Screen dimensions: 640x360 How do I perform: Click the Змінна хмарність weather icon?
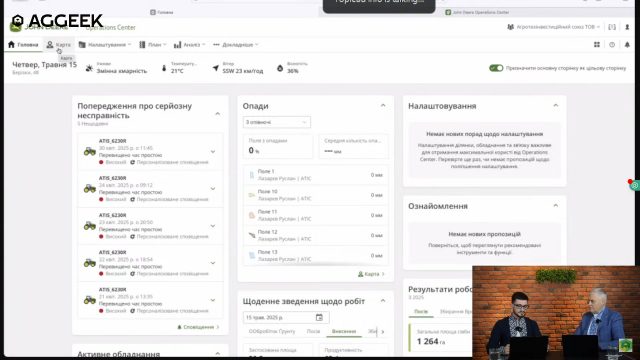pos(89,68)
